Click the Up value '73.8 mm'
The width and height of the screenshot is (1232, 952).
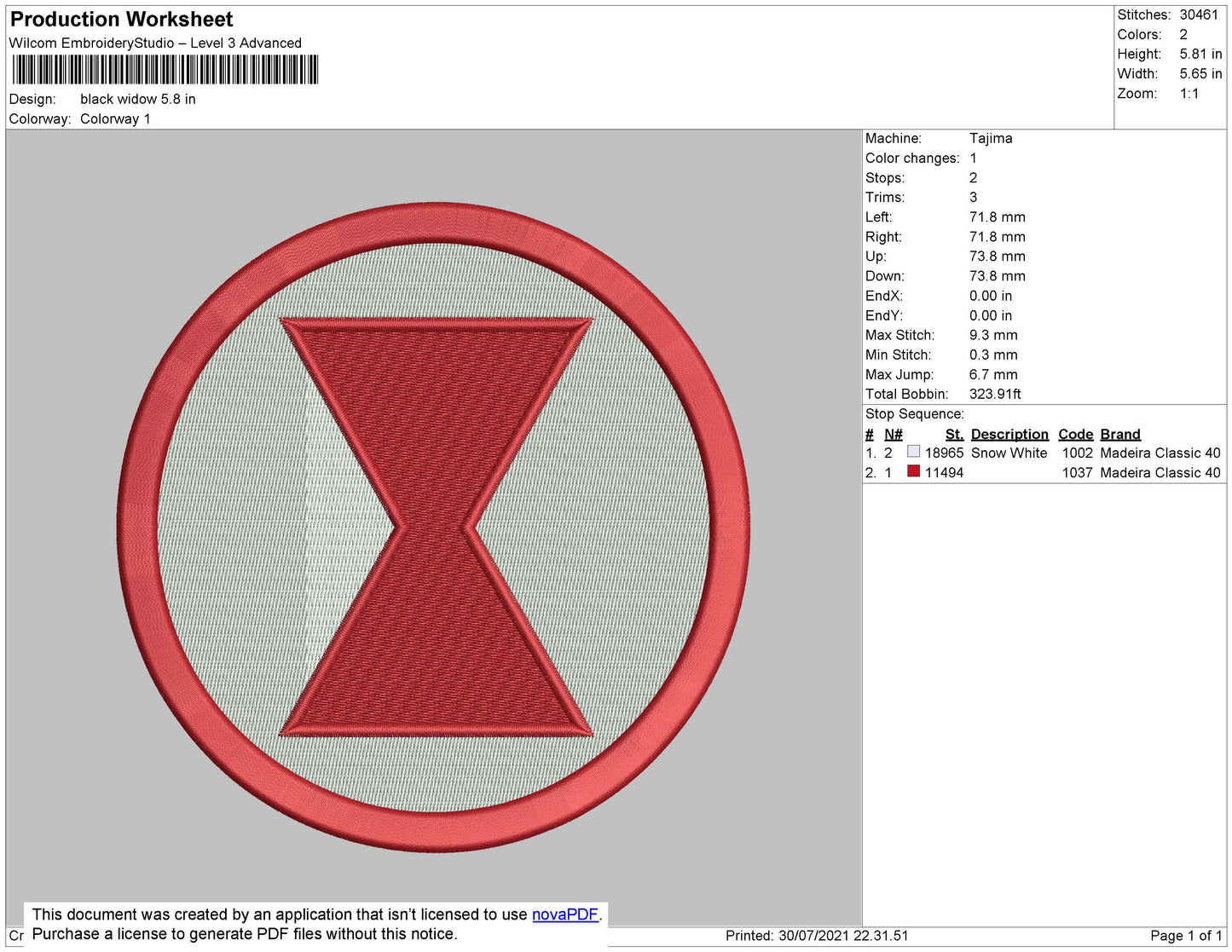998,257
